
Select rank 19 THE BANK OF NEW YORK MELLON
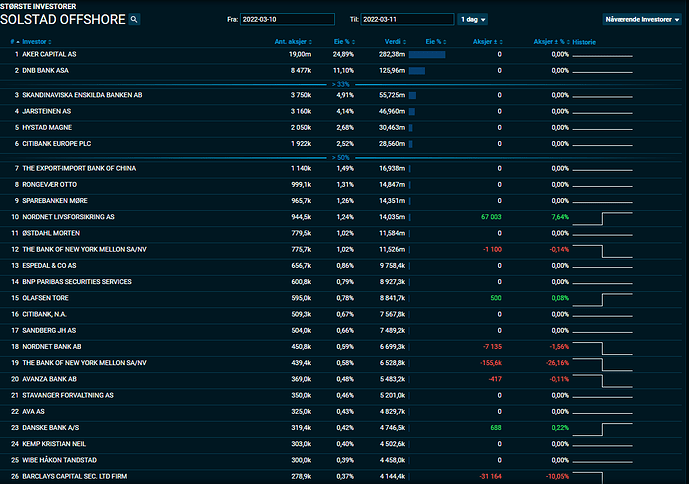(x=84, y=363)
